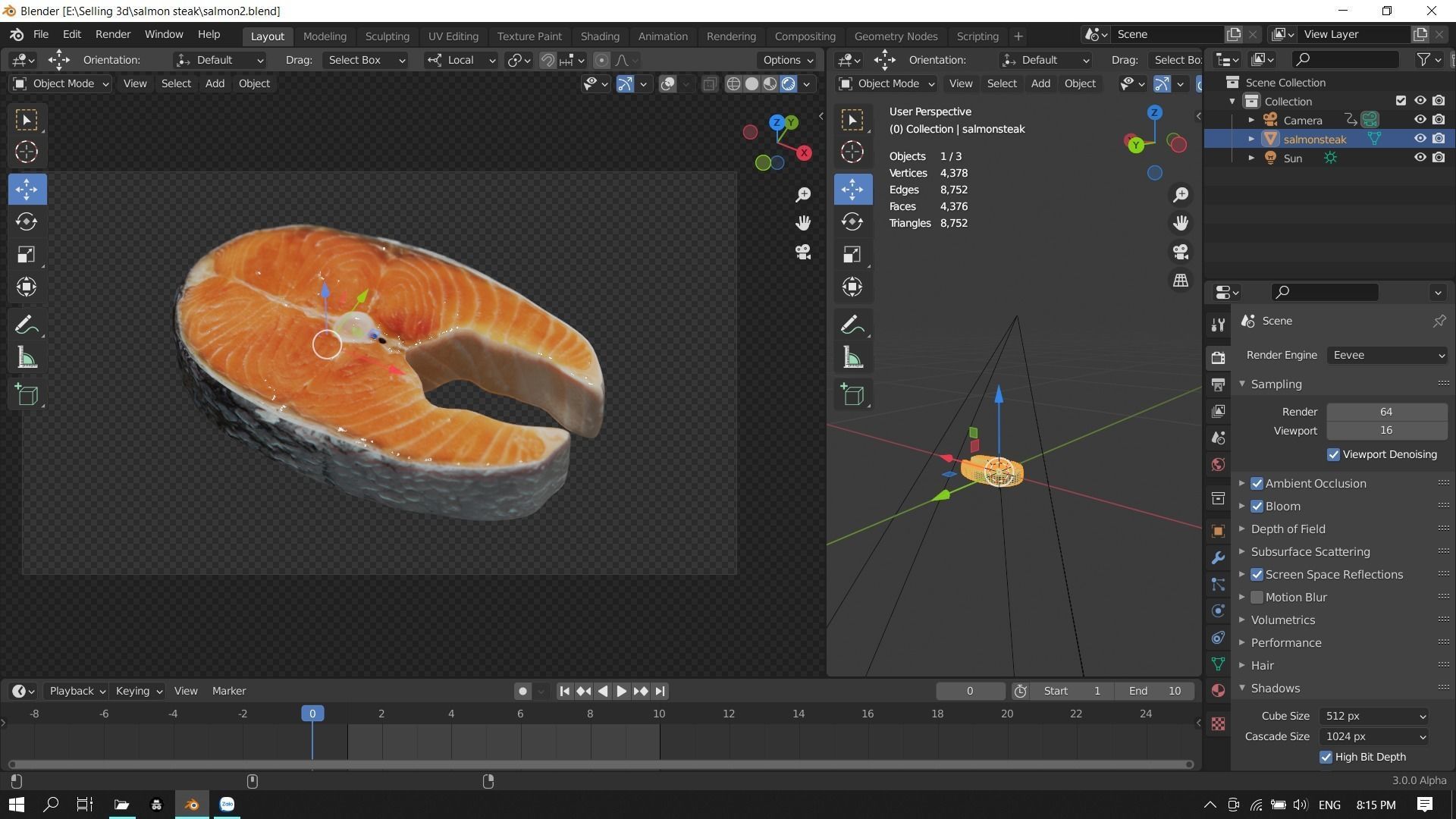
Task: Select the Move tool in right viewport
Action: pyautogui.click(x=852, y=190)
